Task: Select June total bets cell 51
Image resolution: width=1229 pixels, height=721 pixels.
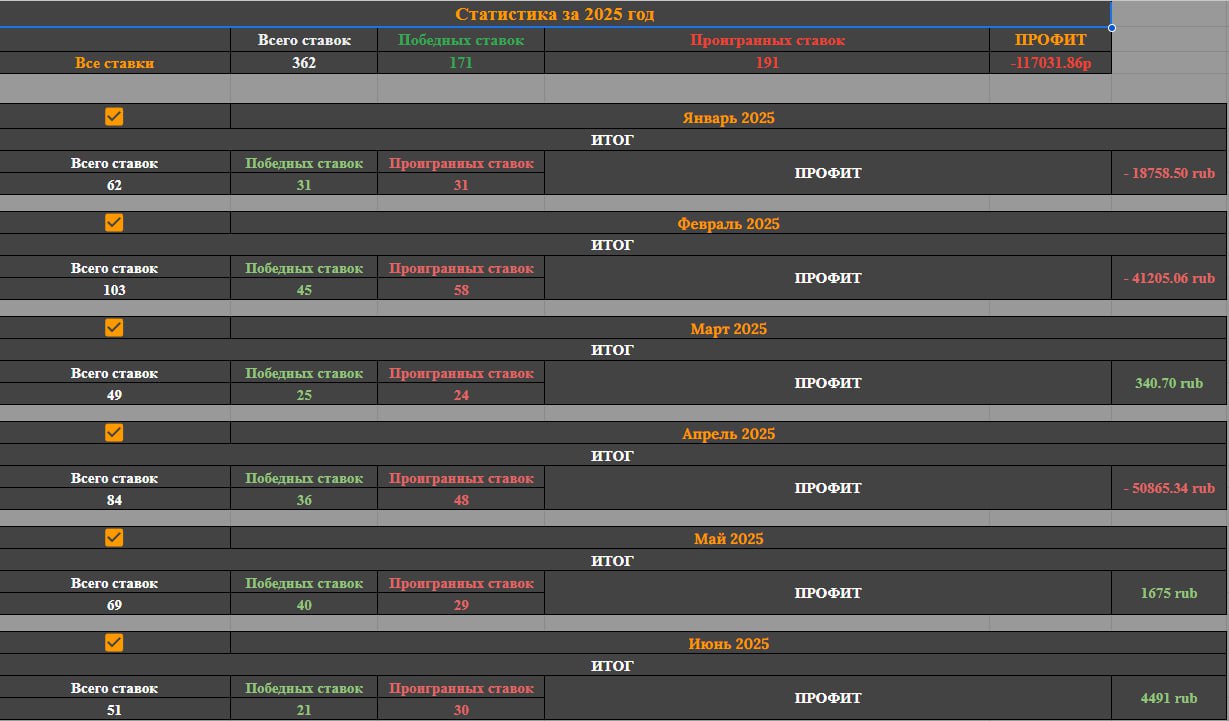Action: pyautogui.click(x=115, y=710)
